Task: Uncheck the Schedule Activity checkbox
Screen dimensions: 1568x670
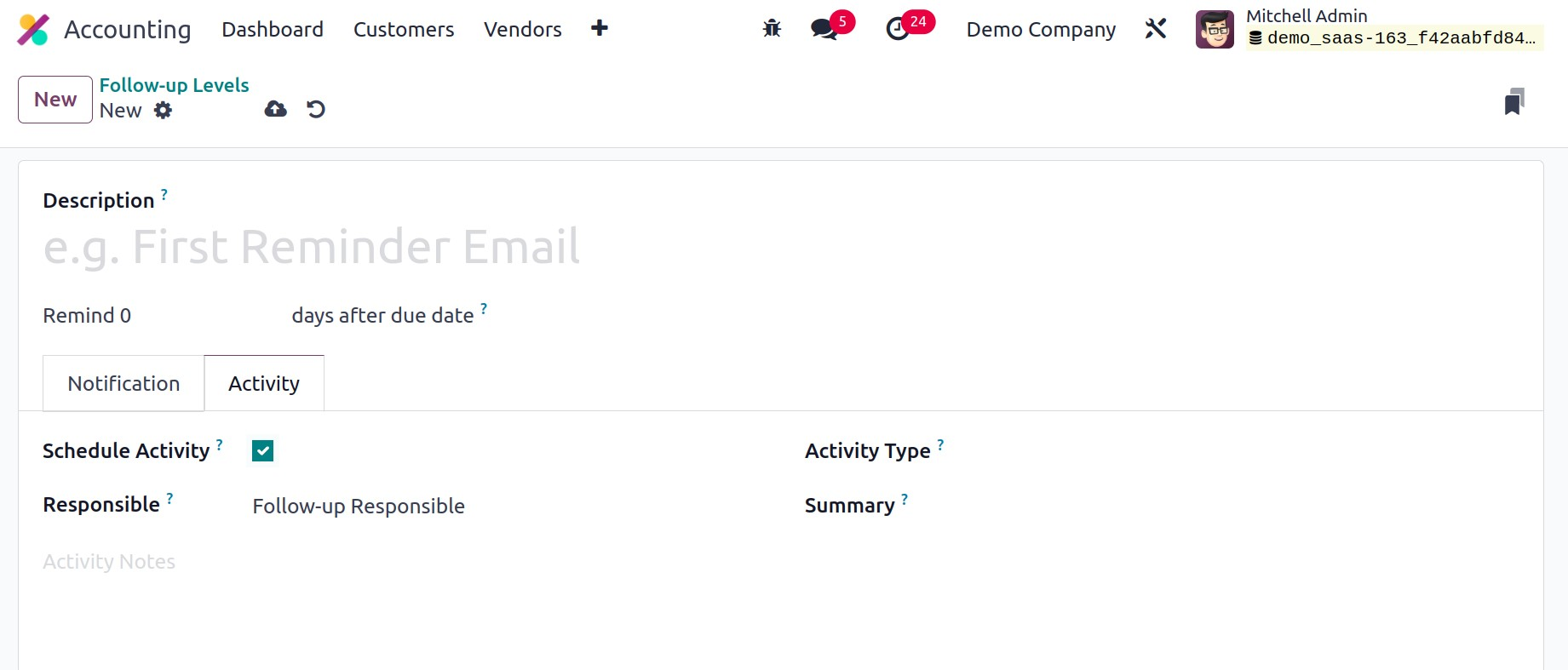Action: pos(263,451)
